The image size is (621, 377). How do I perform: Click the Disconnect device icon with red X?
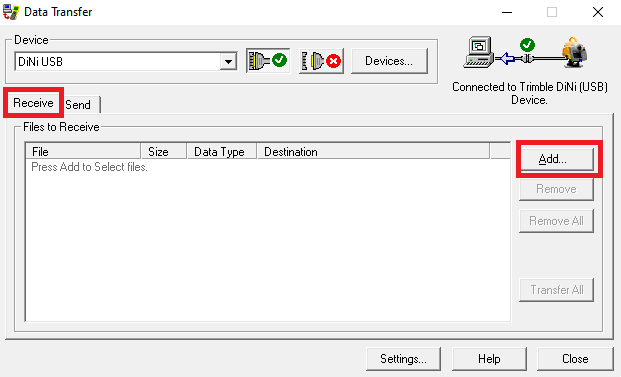click(x=321, y=61)
